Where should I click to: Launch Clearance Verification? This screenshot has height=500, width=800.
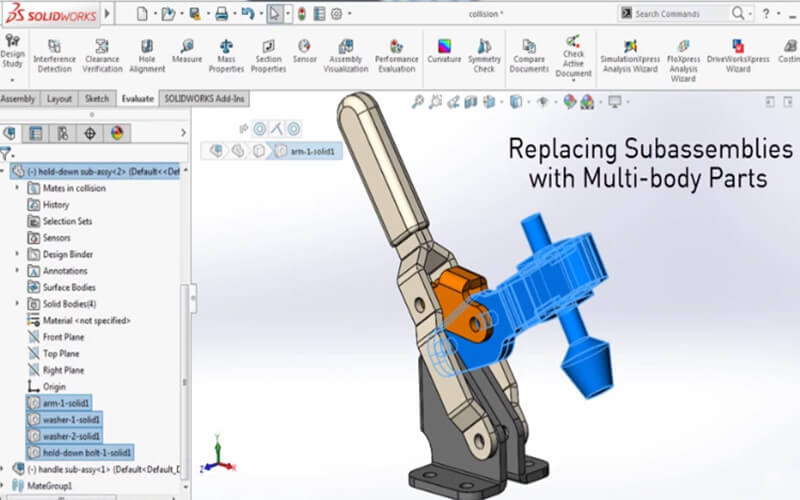pyautogui.click(x=102, y=56)
